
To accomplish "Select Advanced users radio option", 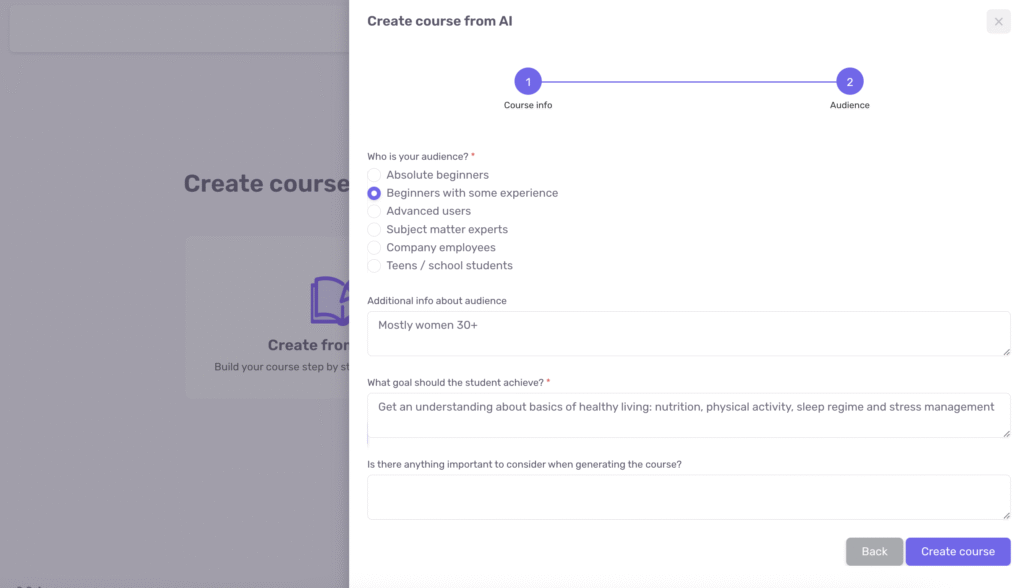I will click(x=374, y=211).
